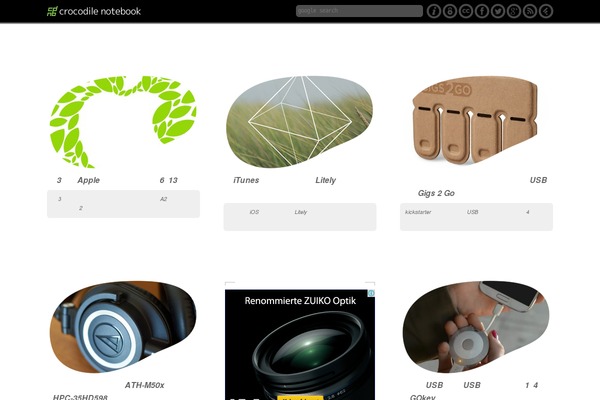
Task: Open the Creative Commons license icon
Action: tap(466, 11)
